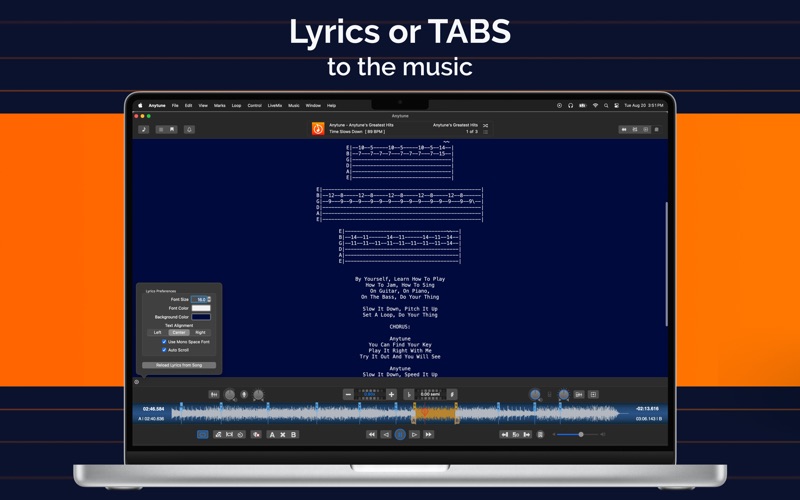
Task: Set loop end with the B button
Action: (x=293, y=435)
